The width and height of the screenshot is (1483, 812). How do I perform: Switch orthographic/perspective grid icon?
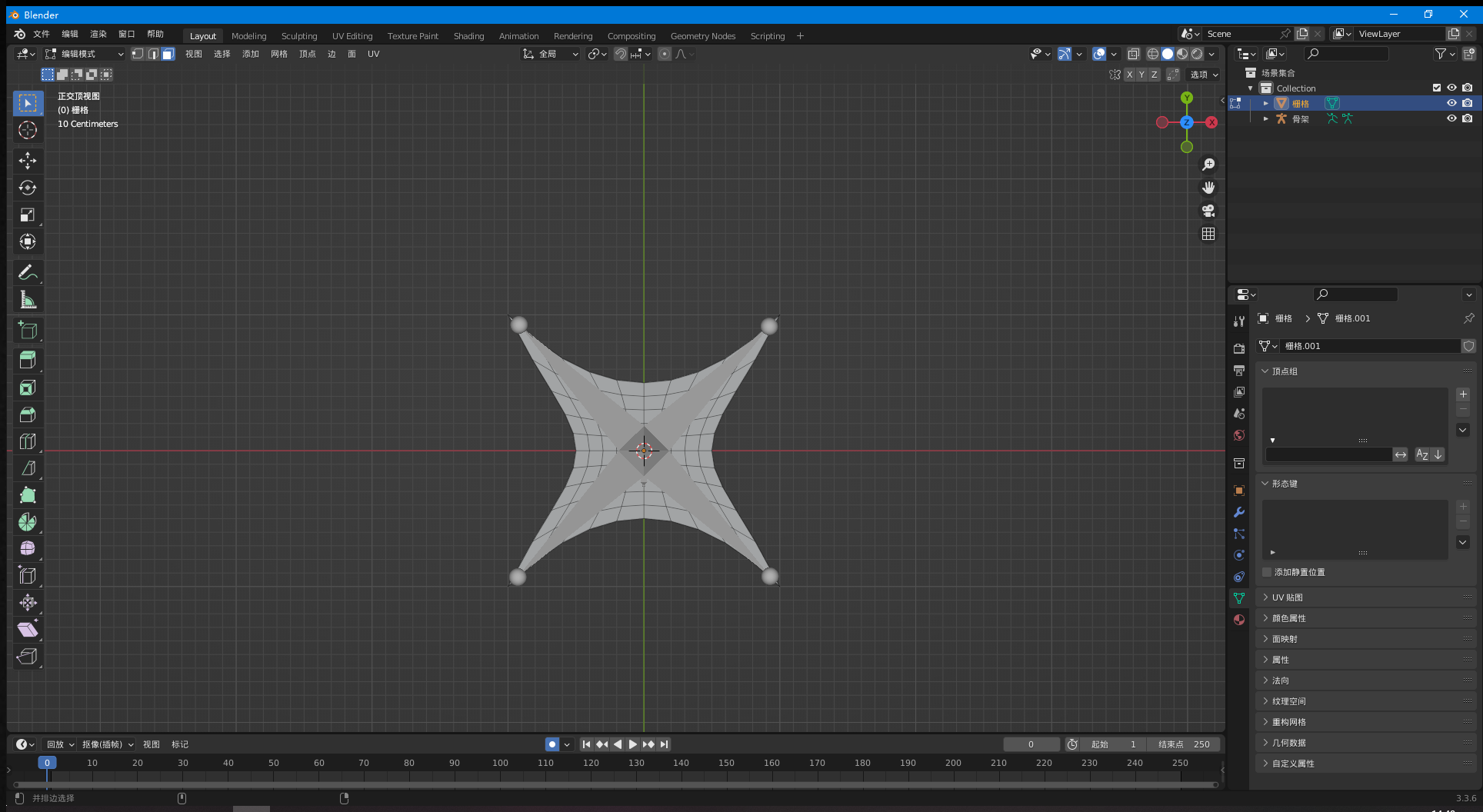[x=1208, y=234]
